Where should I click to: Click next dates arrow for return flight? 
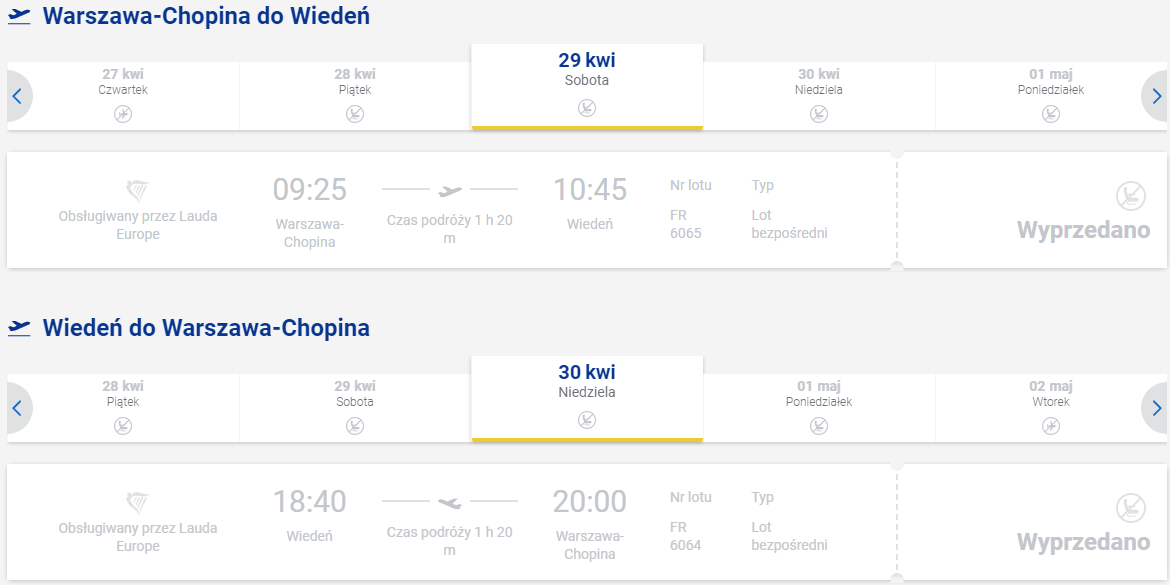click(x=1156, y=408)
